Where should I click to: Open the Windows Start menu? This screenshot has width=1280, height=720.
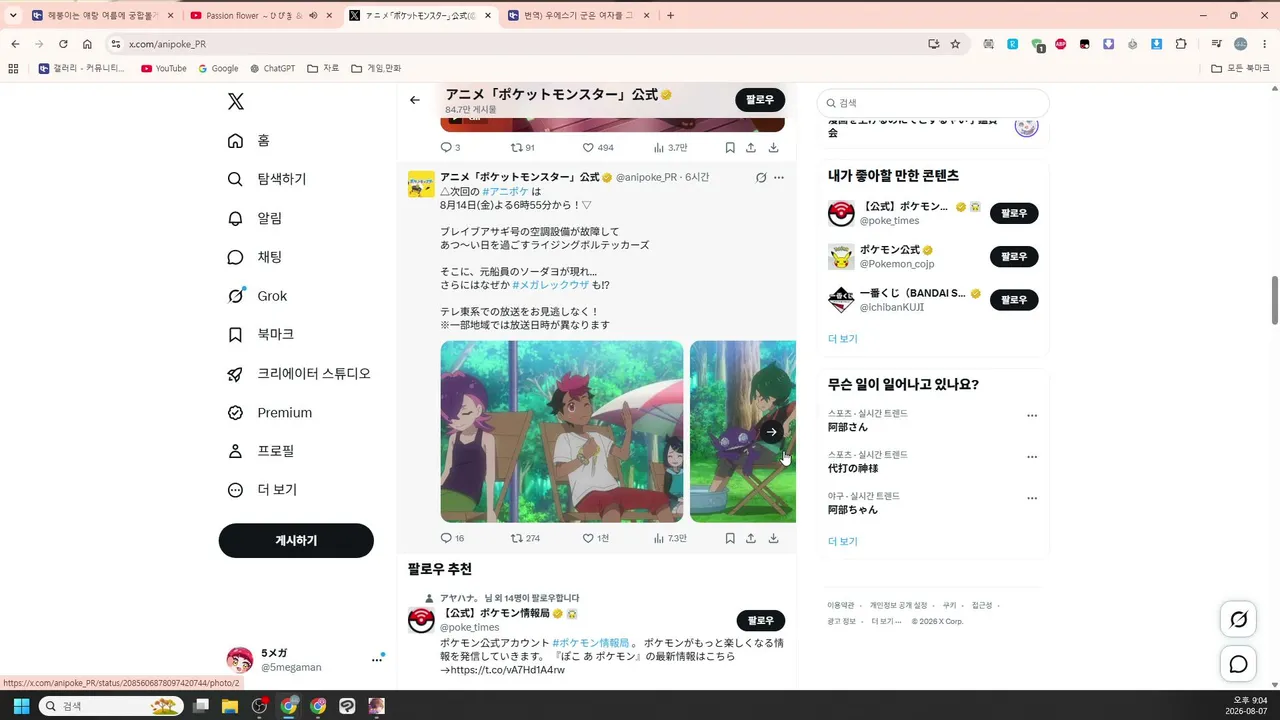(x=21, y=706)
